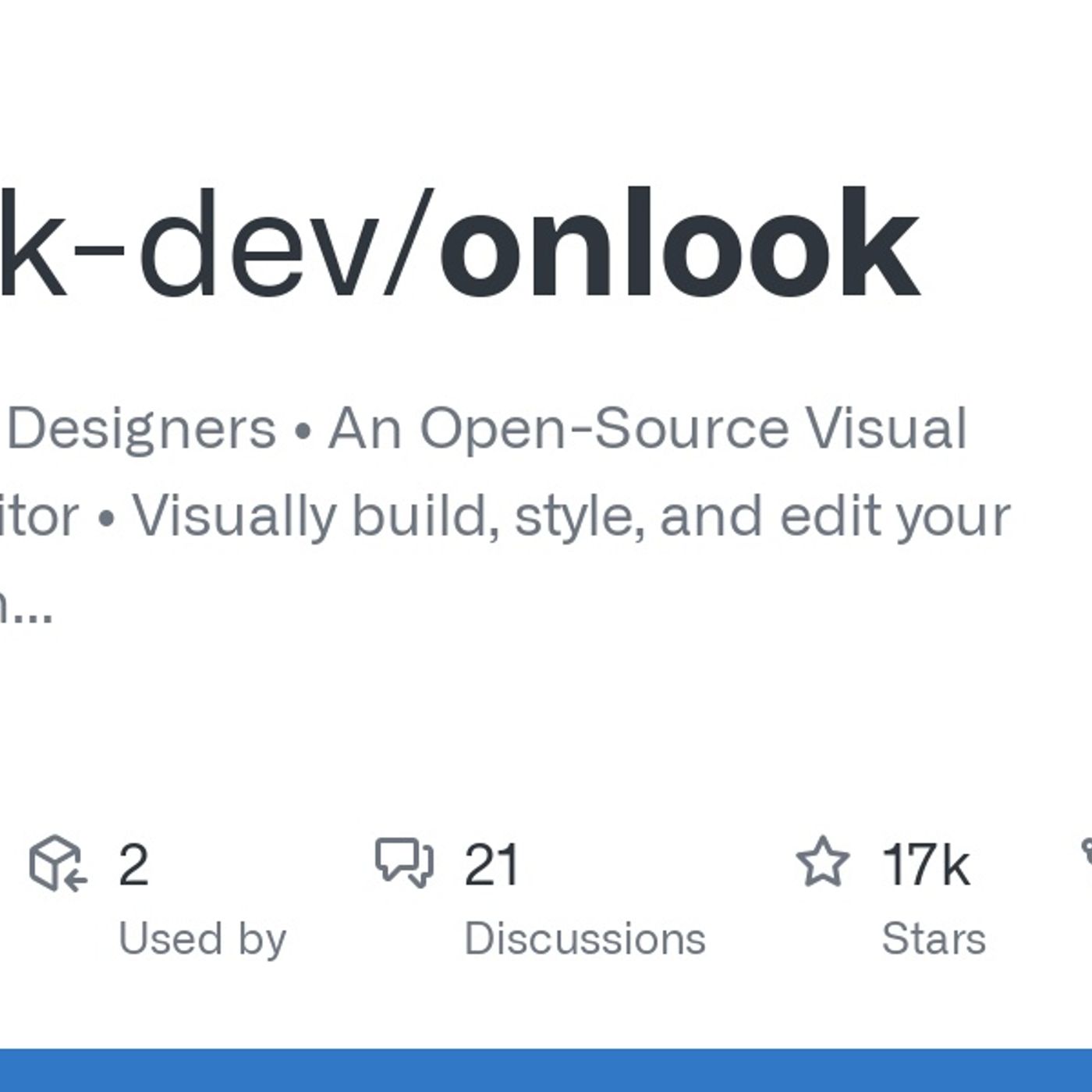Click the Used by package icon
This screenshot has width=1092, height=1092.
58,863
